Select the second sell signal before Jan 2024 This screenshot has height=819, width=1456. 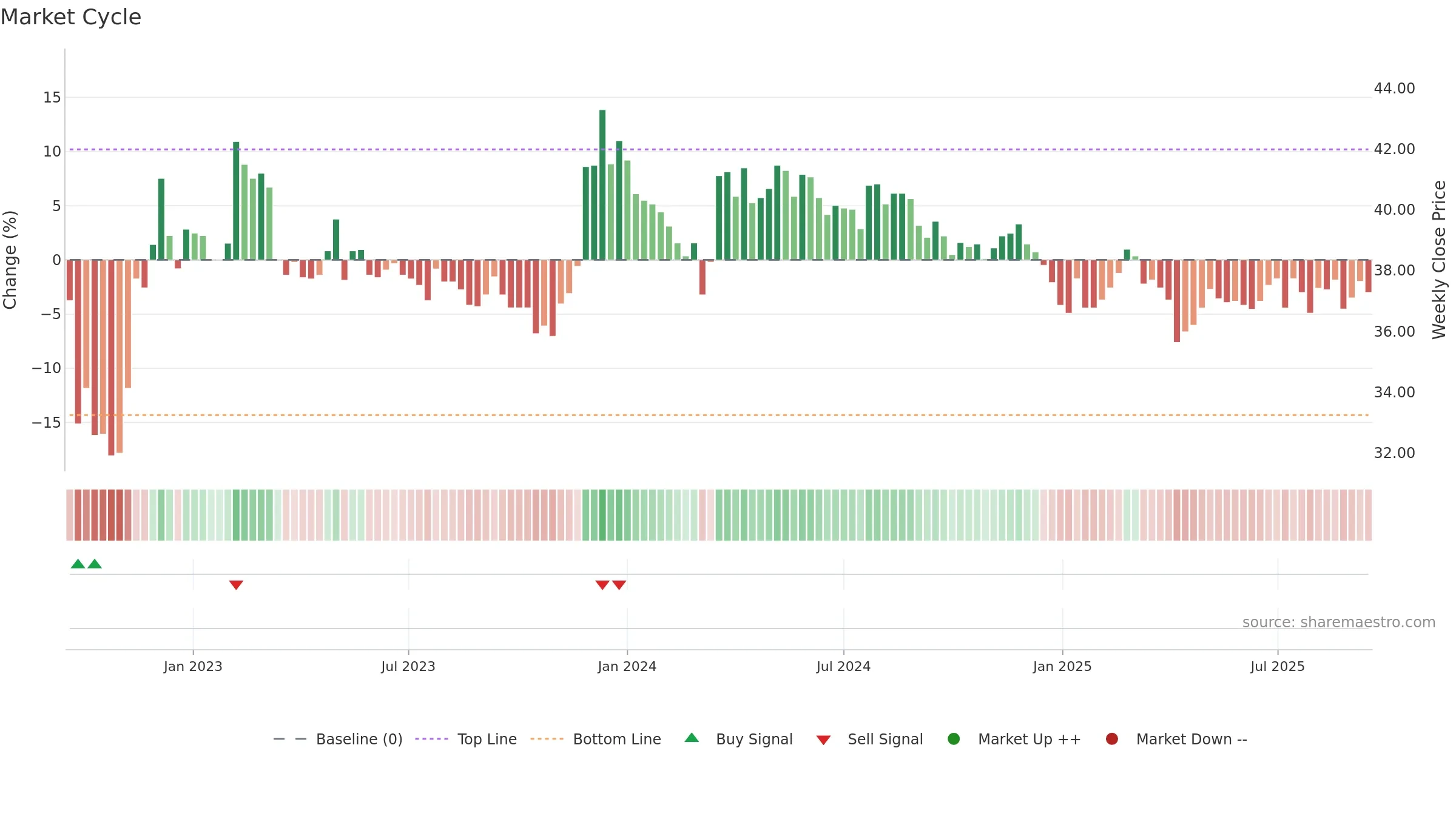click(619, 585)
